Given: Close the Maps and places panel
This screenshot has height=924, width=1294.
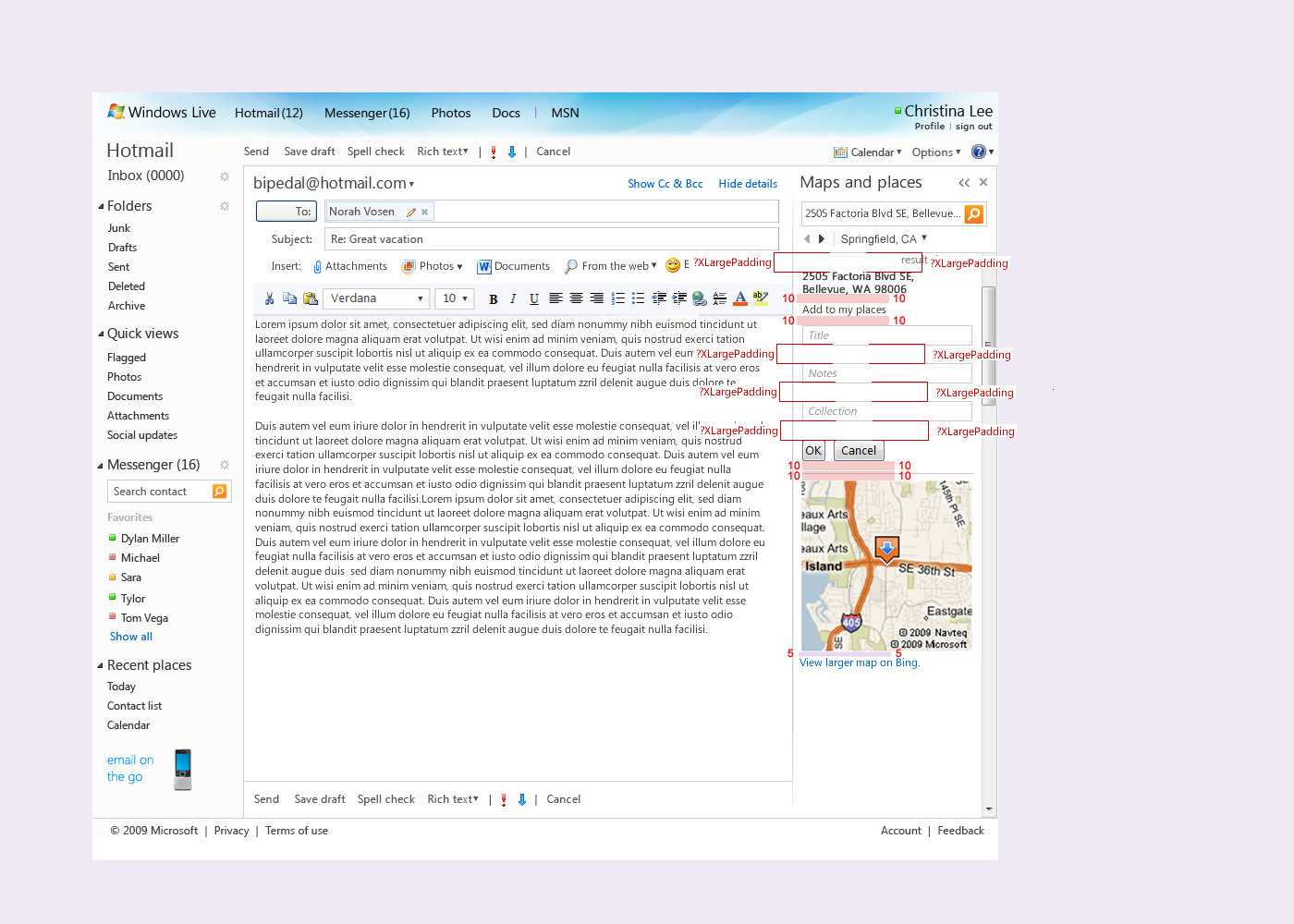Looking at the screenshot, I should tap(983, 182).
